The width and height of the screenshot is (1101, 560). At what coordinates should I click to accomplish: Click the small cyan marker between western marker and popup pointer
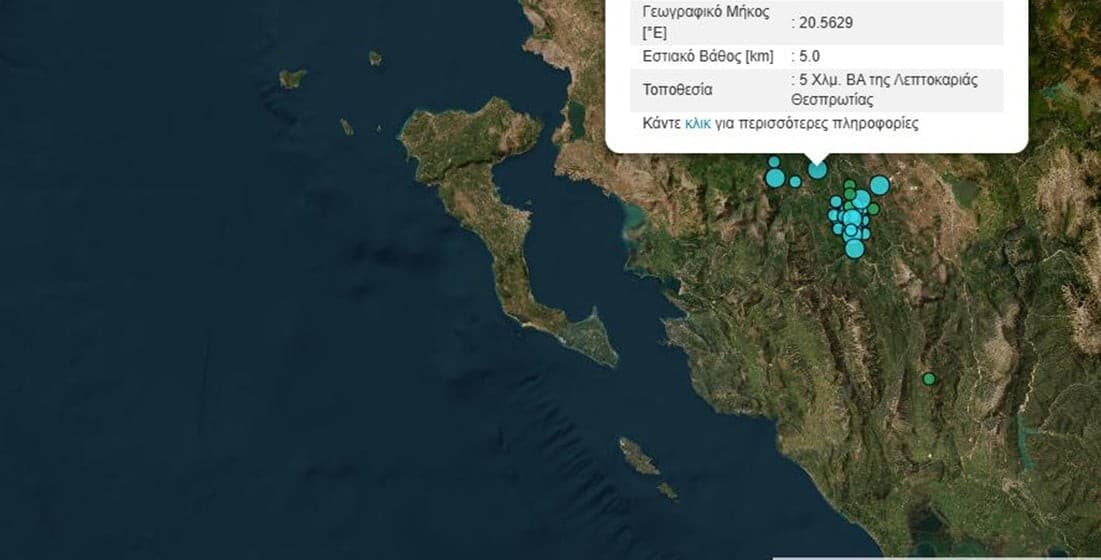(x=795, y=182)
